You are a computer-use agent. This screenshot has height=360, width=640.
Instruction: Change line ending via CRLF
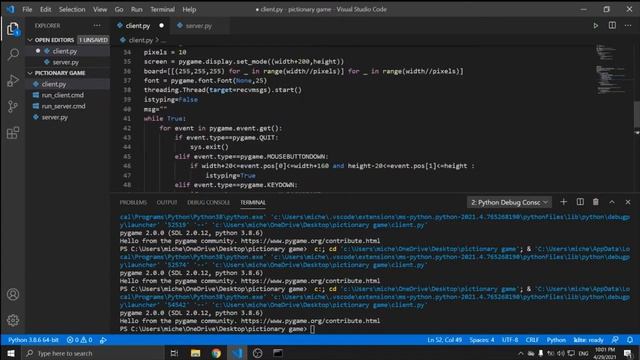pos(532,340)
